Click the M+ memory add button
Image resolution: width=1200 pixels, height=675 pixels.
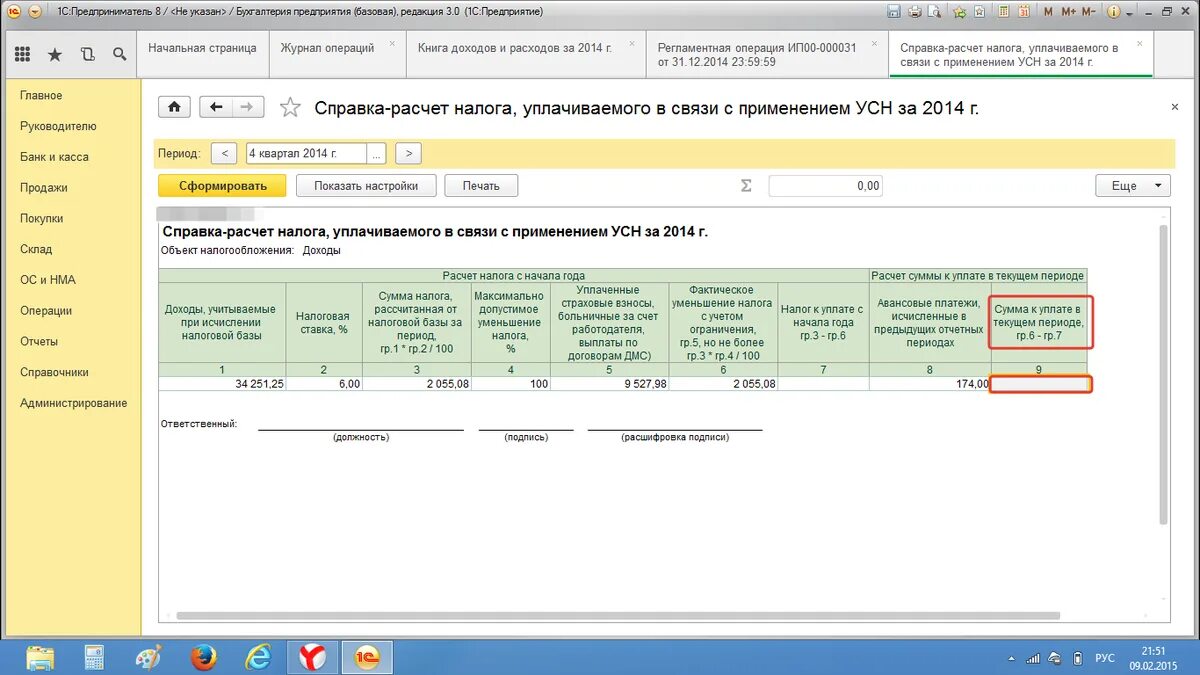coord(1069,12)
